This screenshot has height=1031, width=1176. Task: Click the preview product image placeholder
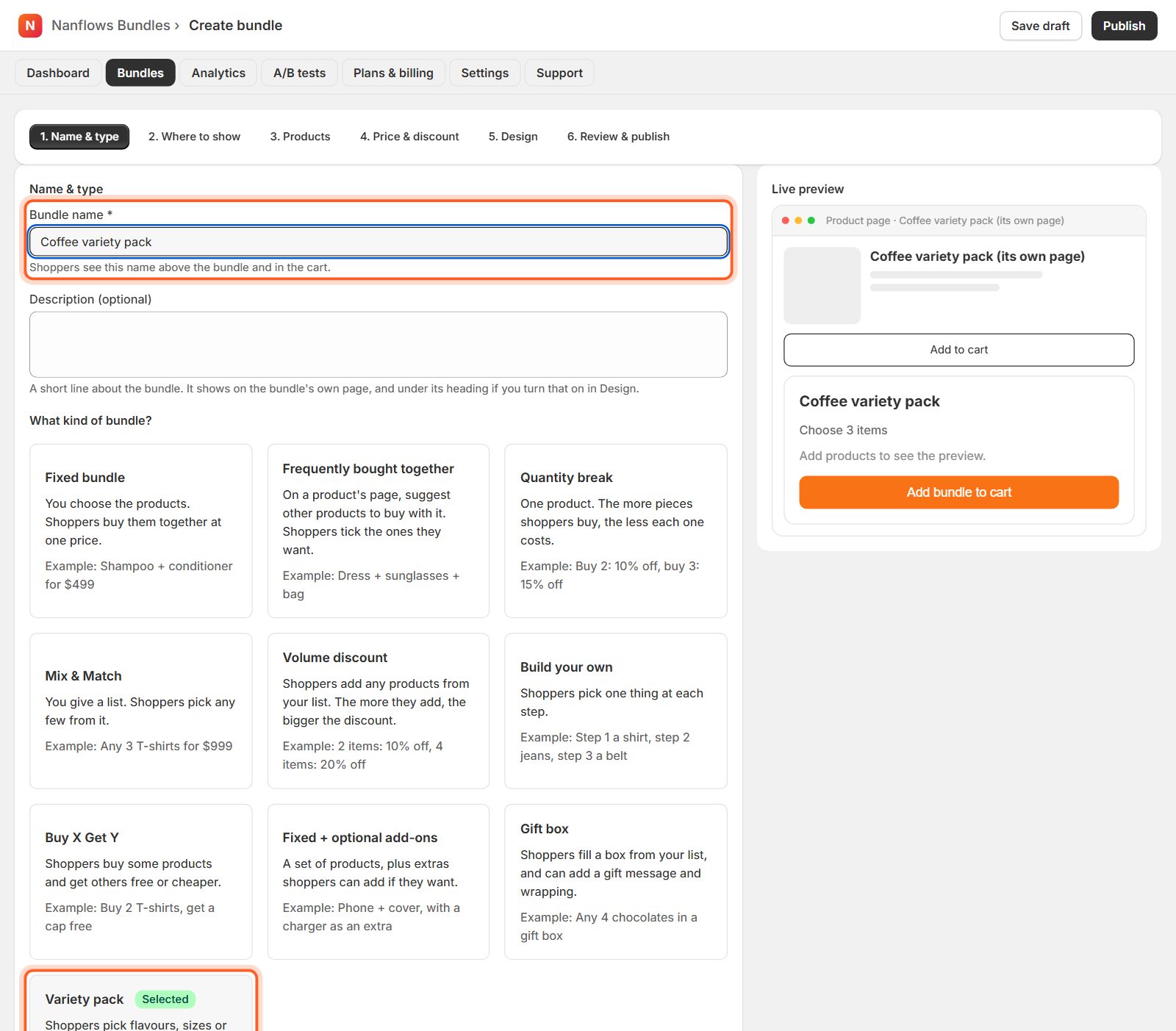pyautogui.click(x=822, y=286)
